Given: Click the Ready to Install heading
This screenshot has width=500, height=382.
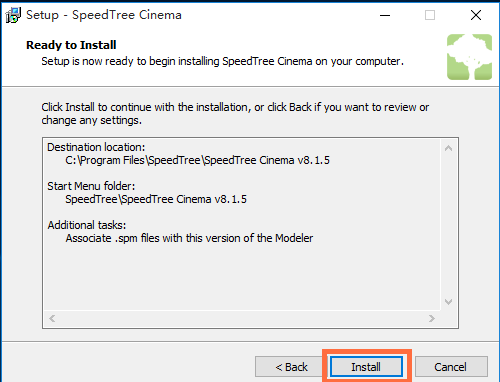Looking at the screenshot, I should (x=71, y=45).
